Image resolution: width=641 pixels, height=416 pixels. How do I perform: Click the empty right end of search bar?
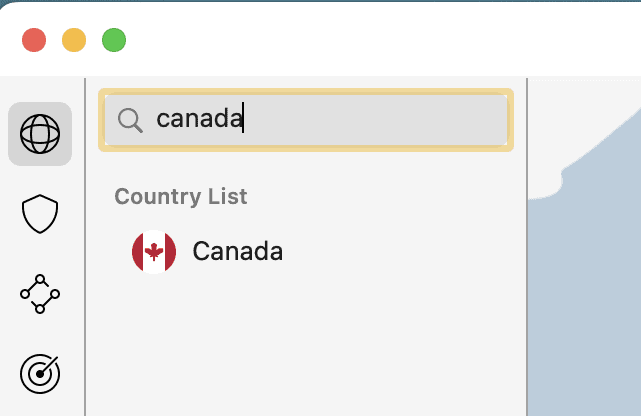(470, 120)
